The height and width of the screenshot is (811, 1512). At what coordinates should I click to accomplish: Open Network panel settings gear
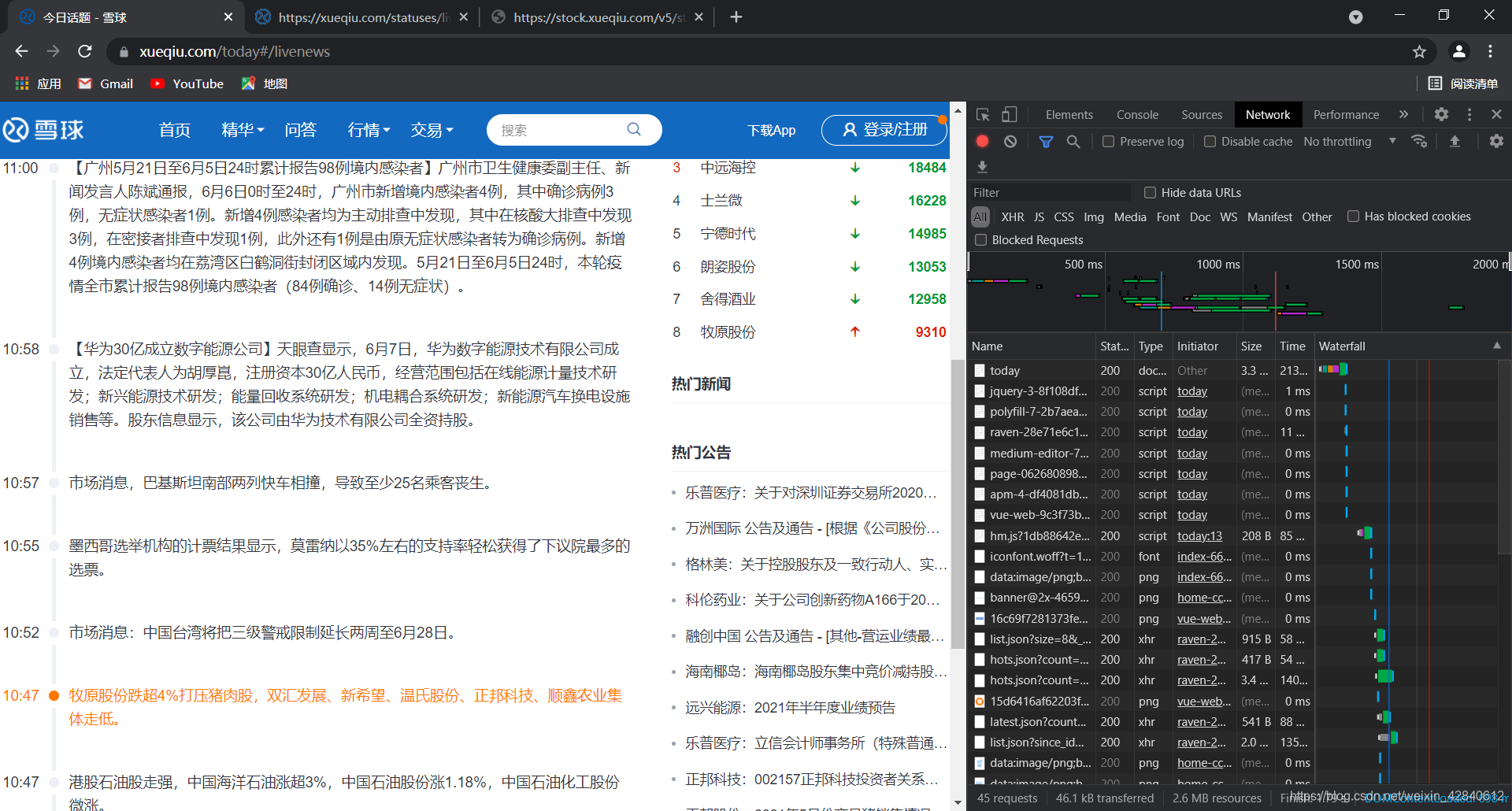[1496, 142]
